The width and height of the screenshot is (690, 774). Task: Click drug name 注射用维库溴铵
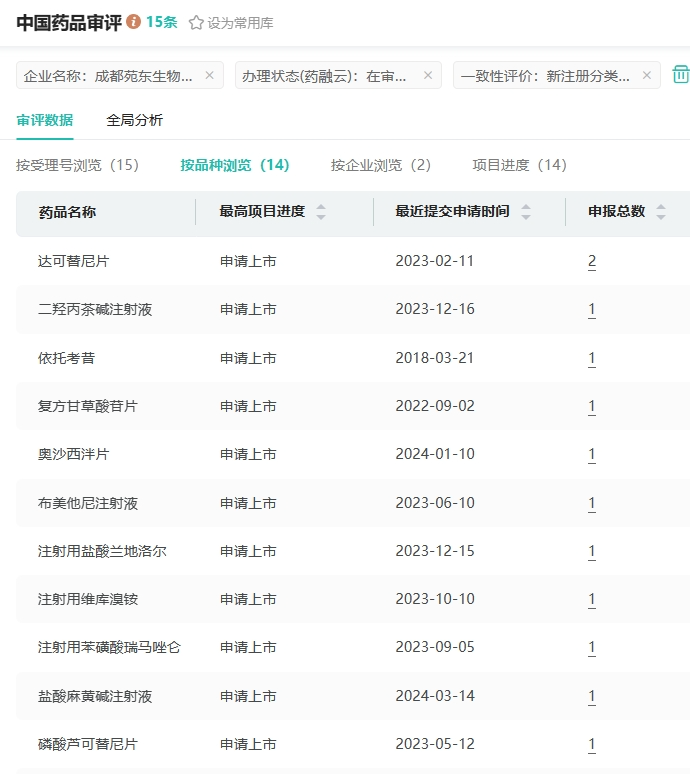coord(87,599)
